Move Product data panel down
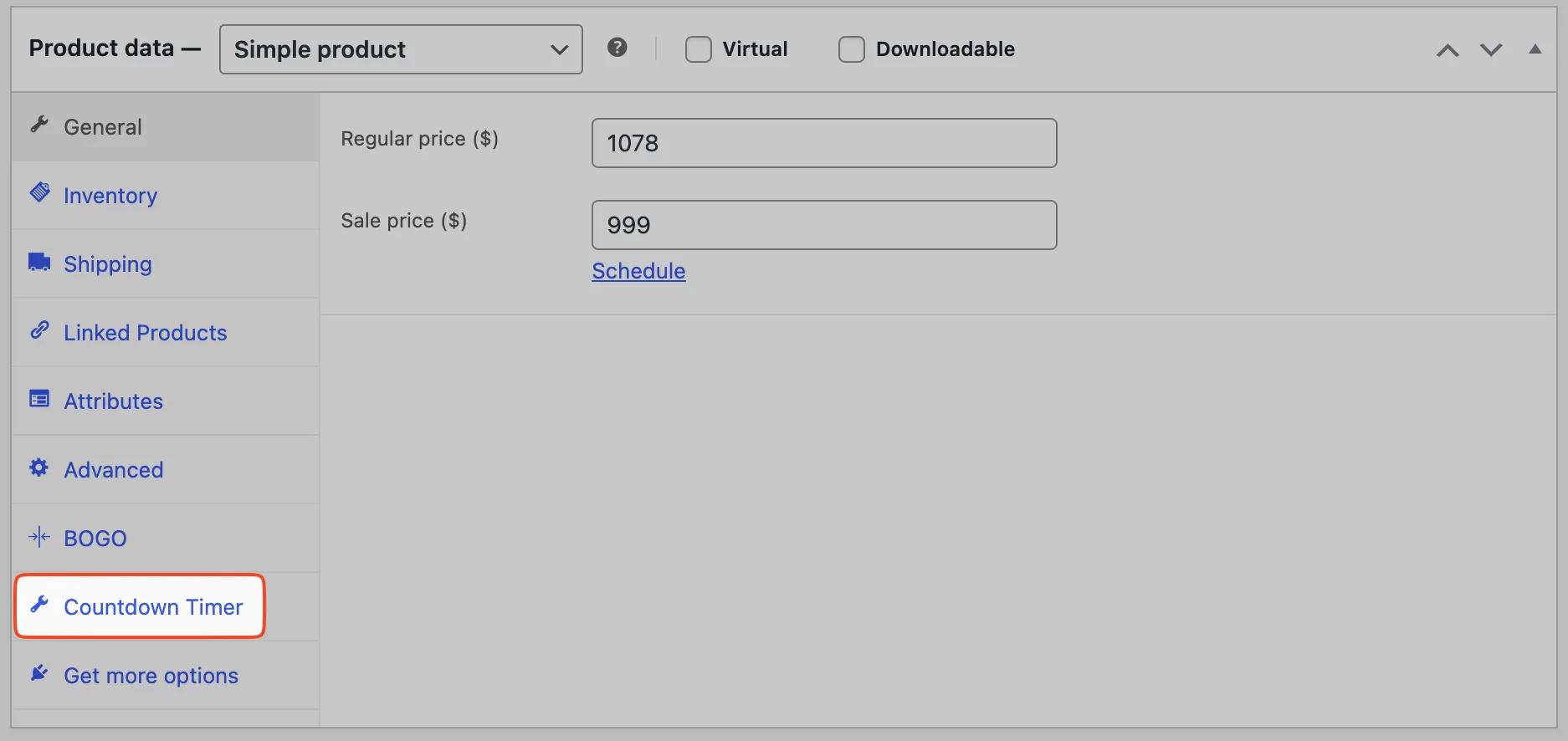This screenshot has height=741, width=1568. point(1491,50)
